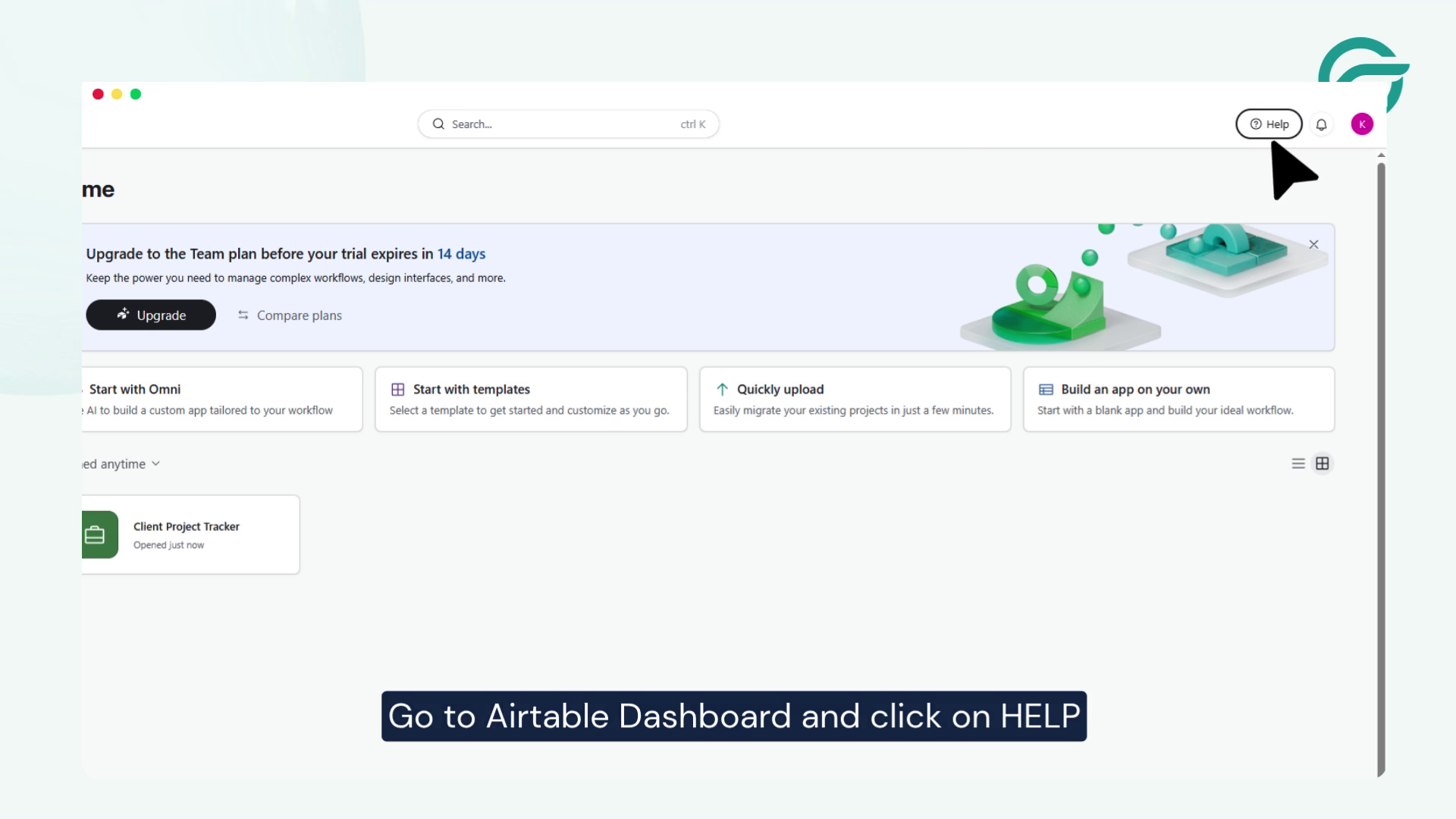This screenshot has width=1456, height=819.
Task: Click the green window maximize dot
Action: click(136, 94)
